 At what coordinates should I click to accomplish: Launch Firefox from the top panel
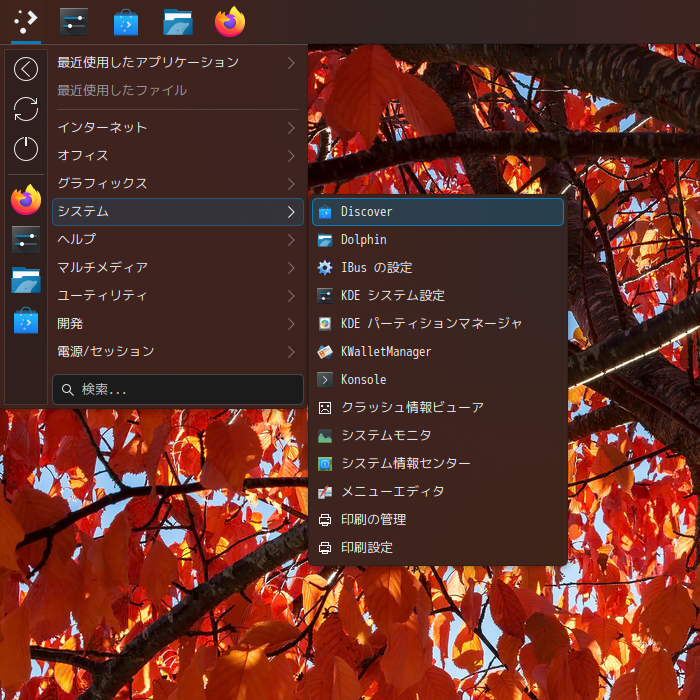[x=230, y=21]
